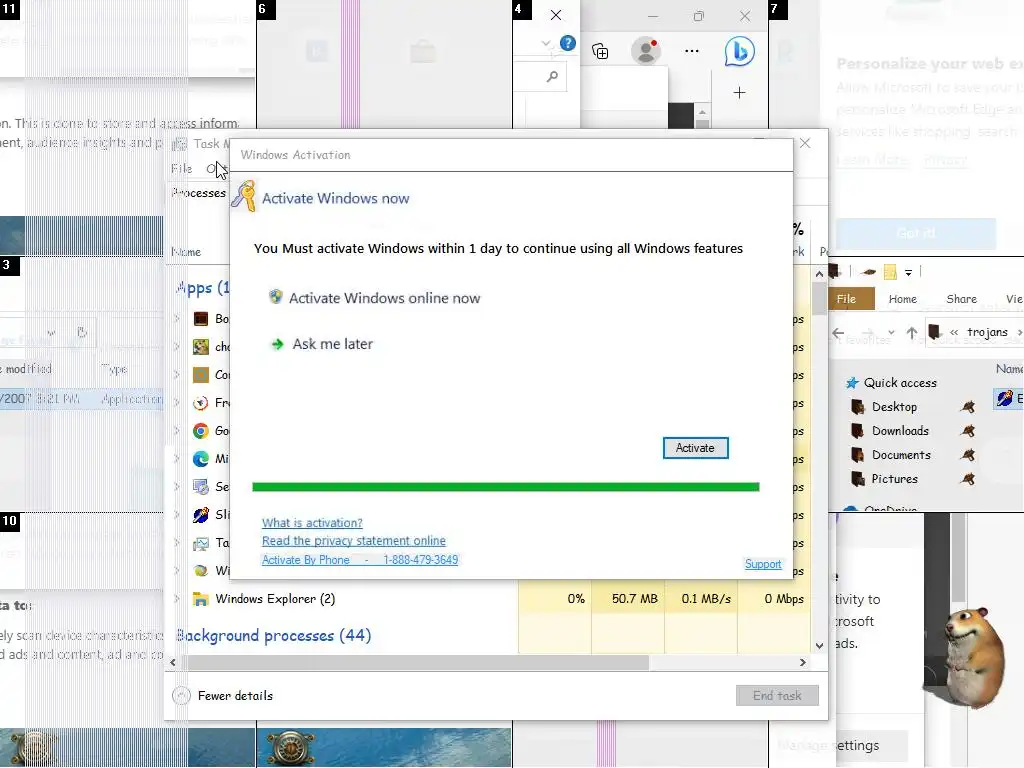Click the 50.7 MB memory cell

coord(628,599)
